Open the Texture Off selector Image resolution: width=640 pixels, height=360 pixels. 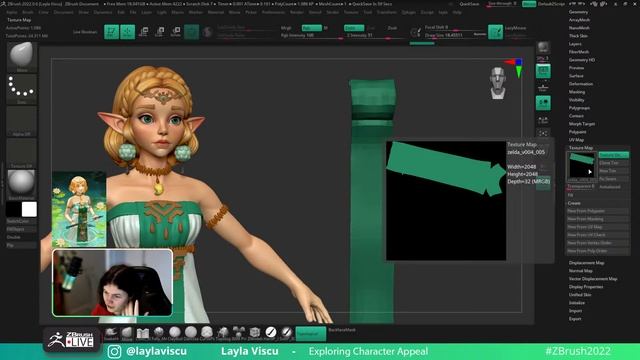tap(22, 153)
